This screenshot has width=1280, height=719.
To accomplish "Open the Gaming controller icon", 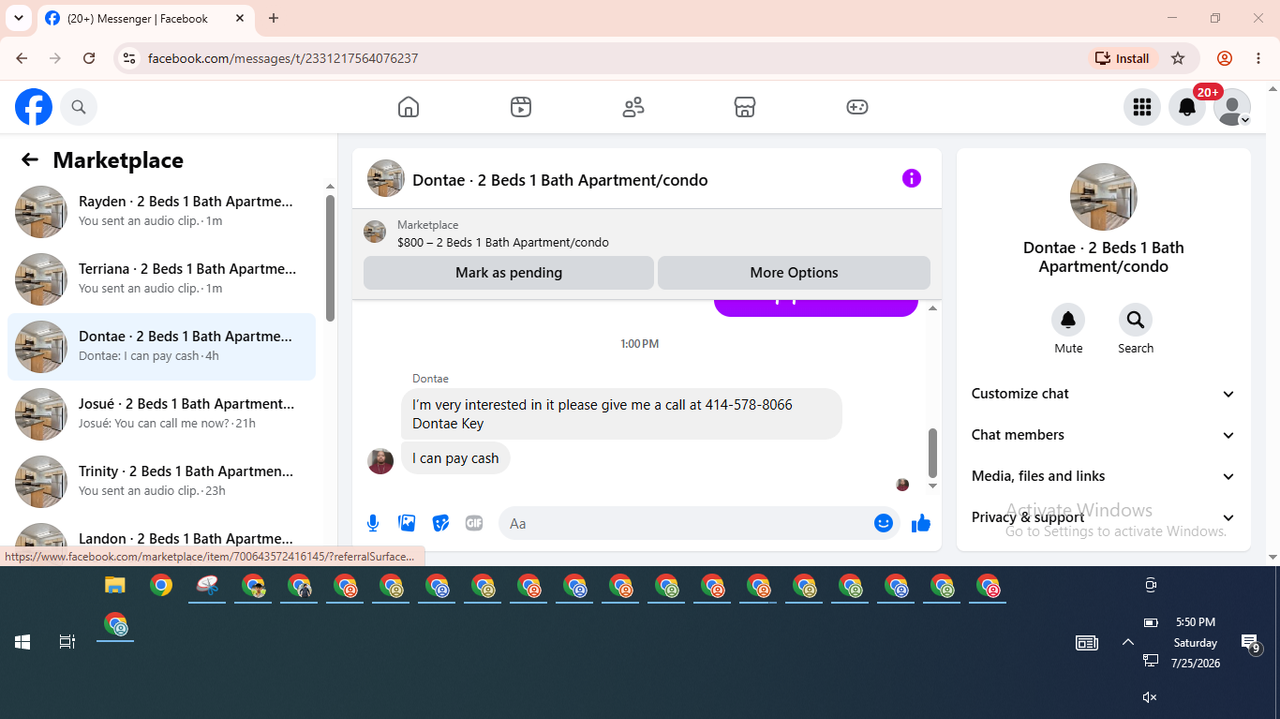I will tap(857, 107).
